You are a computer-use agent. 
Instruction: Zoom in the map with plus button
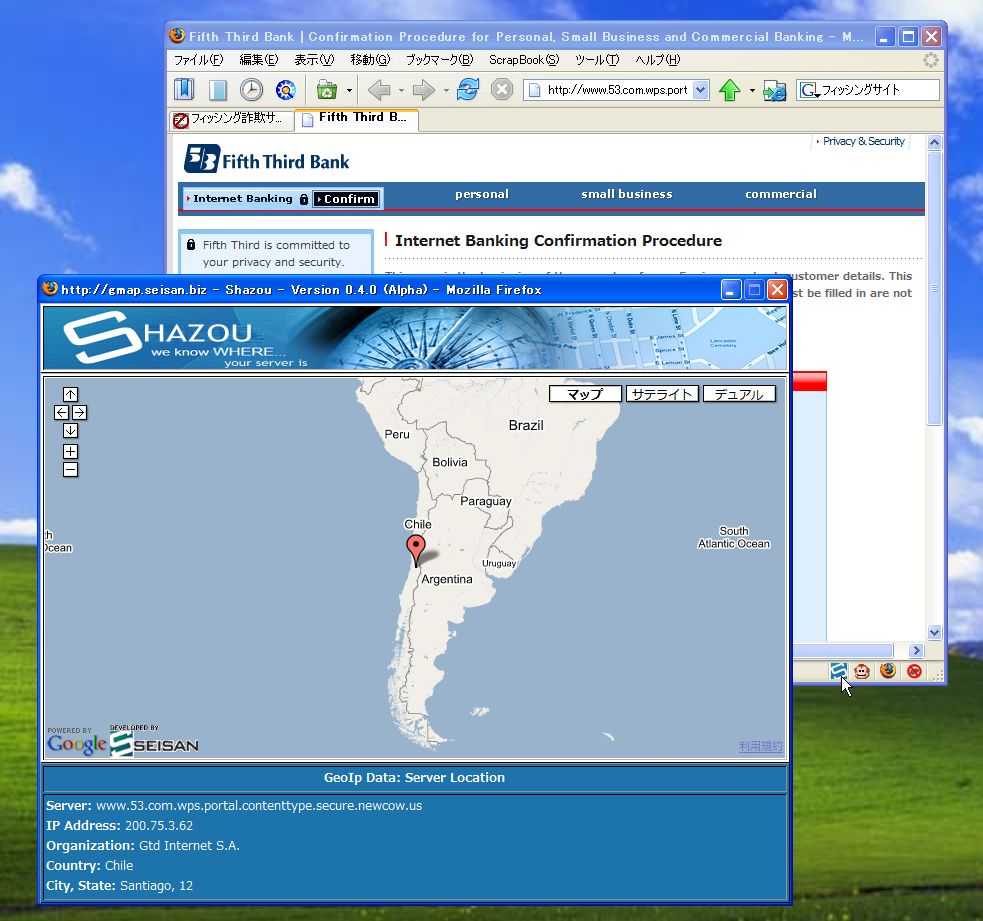point(70,451)
